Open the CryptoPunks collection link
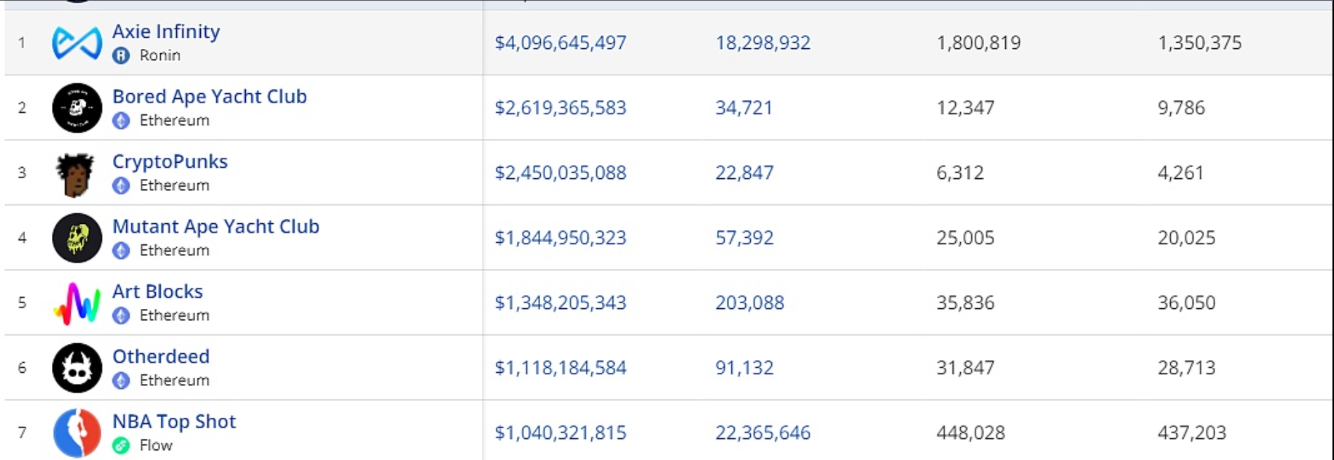The image size is (1334, 460). 170,162
